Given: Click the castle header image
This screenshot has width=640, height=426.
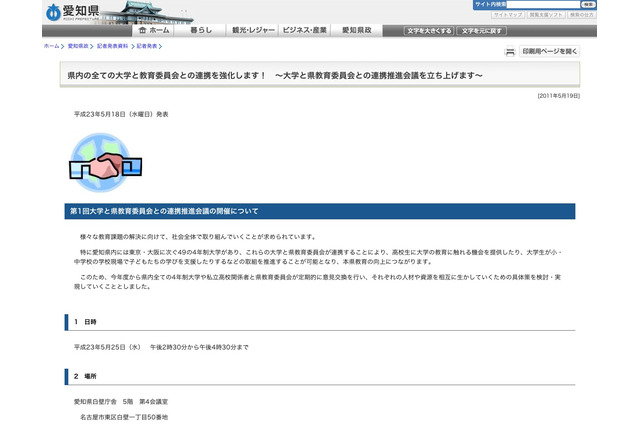Looking at the screenshot, I should pyautogui.click(x=147, y=12).
